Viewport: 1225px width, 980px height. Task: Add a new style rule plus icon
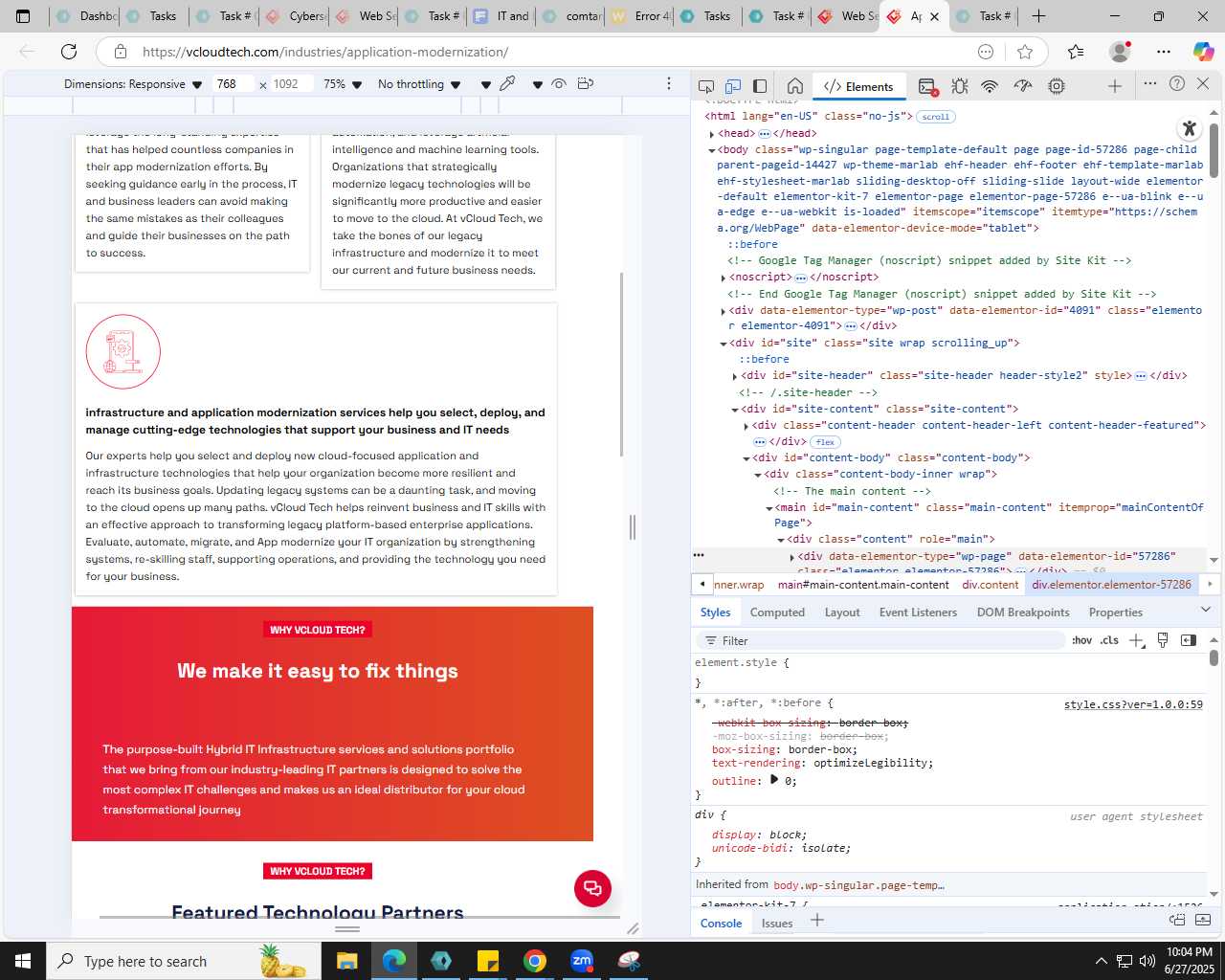pyautogui.click(x=1136, y=640)
